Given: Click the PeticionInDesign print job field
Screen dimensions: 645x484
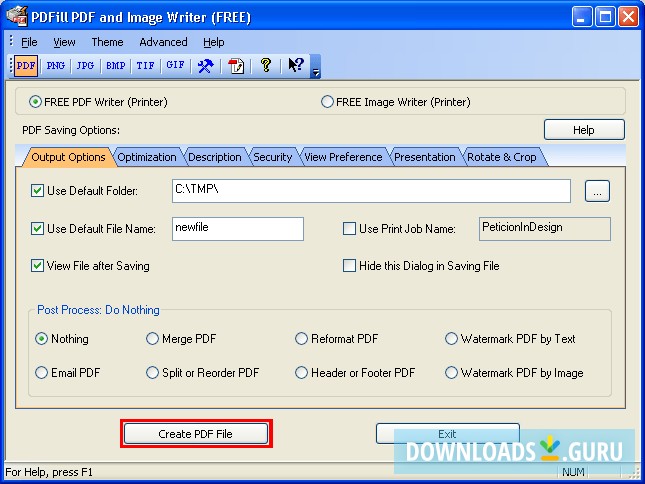Looking at the screenshot, I should (545, 229).
